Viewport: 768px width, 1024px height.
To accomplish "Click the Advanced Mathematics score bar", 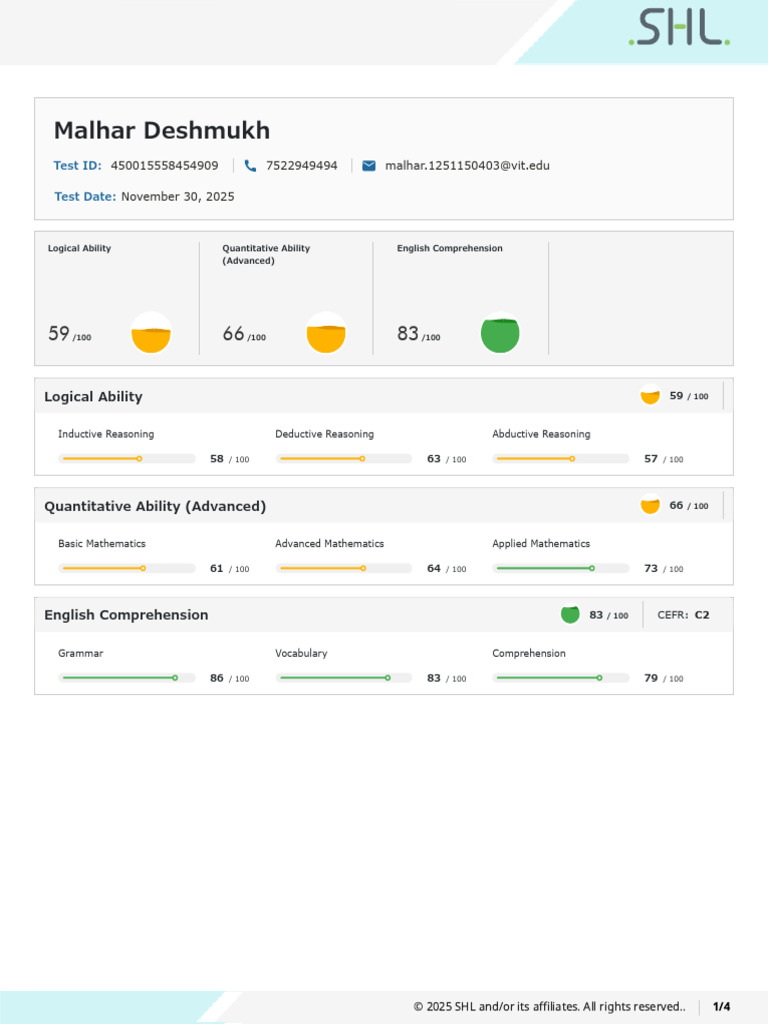I will pos(344,569).
